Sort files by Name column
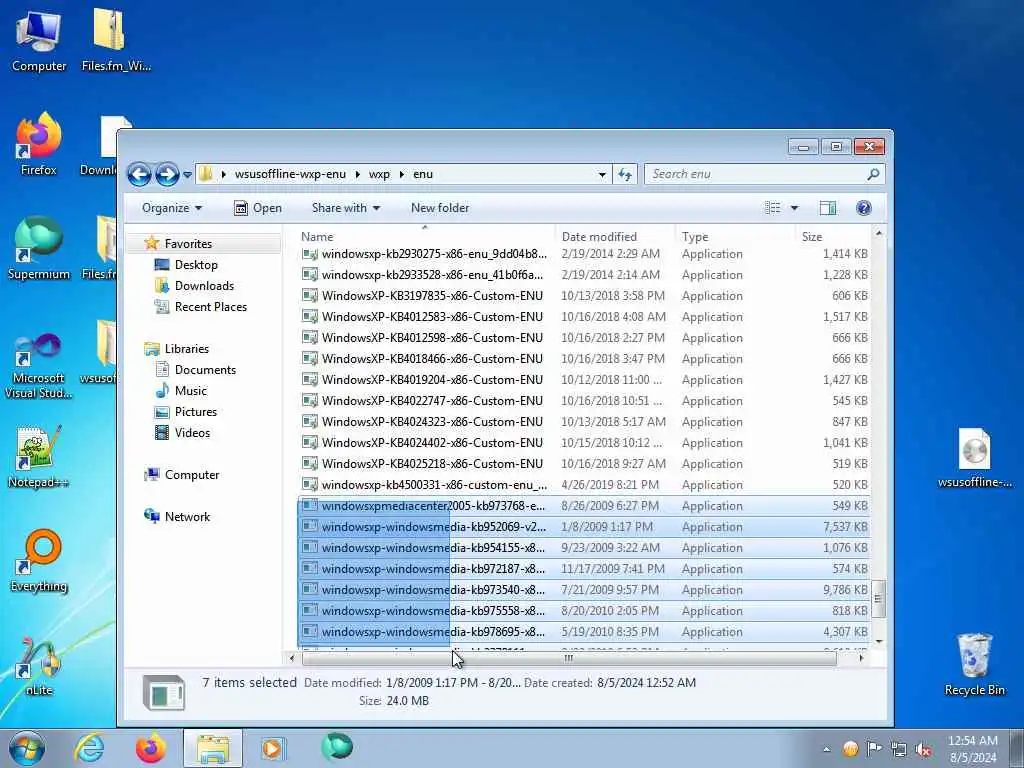Screen dimensions: 1024x768 click(425, 236)
